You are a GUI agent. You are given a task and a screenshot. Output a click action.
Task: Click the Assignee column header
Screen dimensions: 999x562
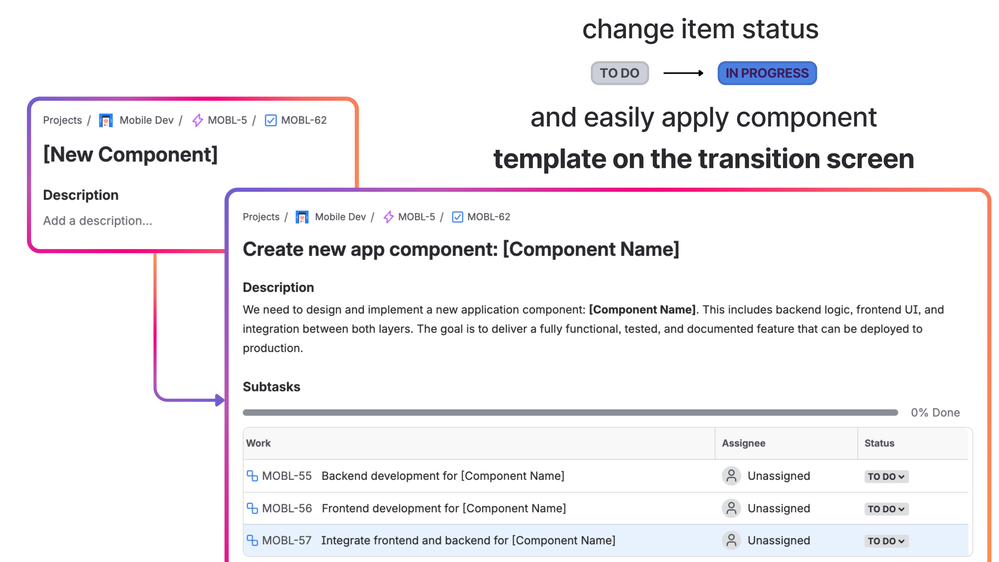click(x=743, y=443)
